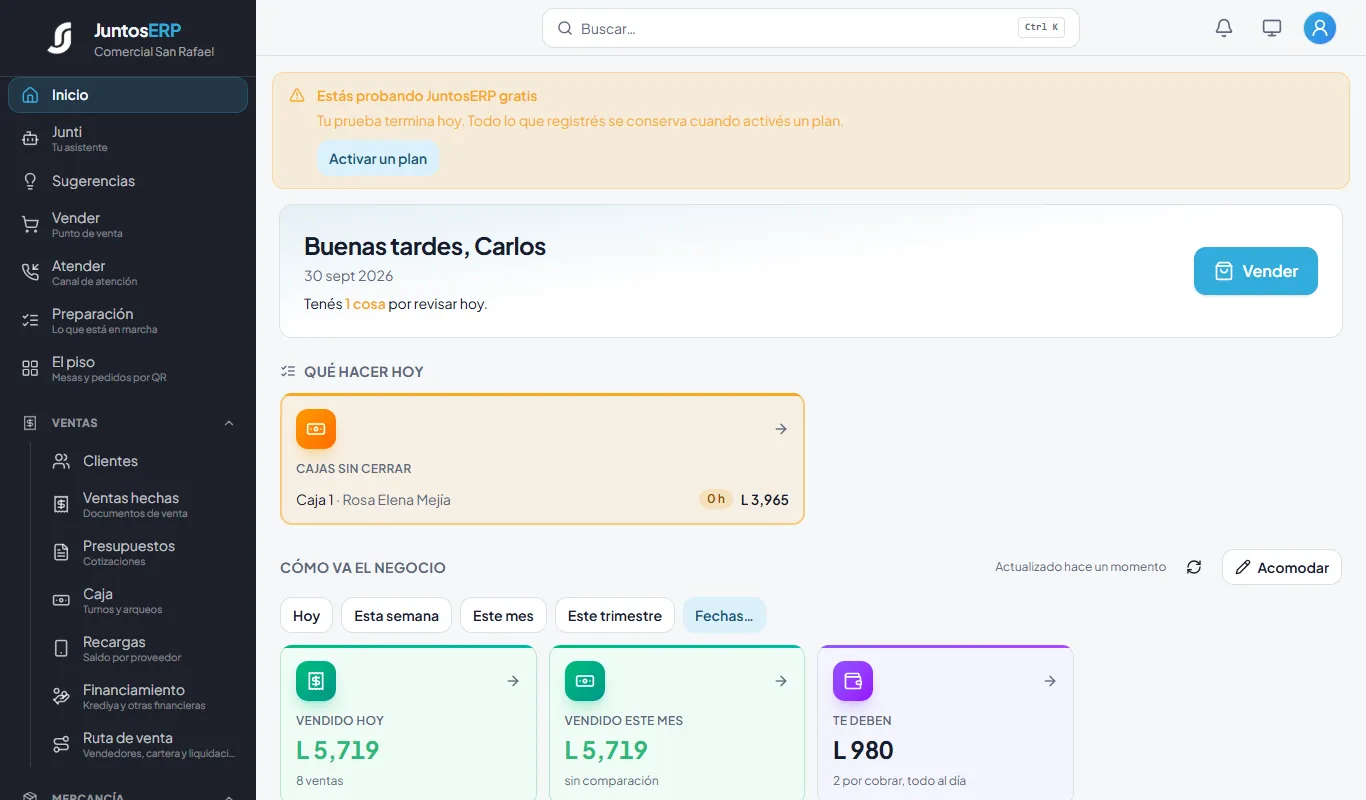This screenshot has height=800, width=1366.
Task: Click the Clientes people icon
Action: [61, 461]
